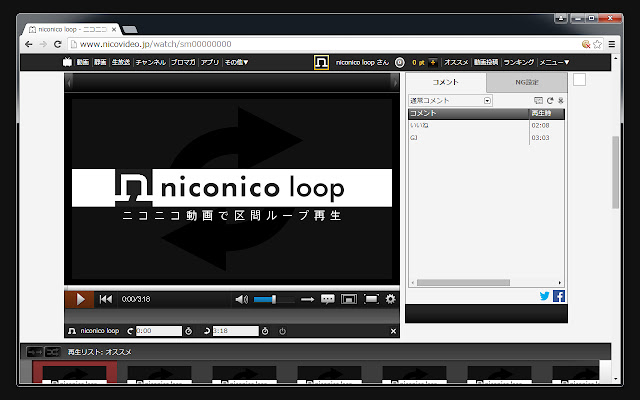Viewport: 640px width, 400px height.
Task: Click the niconico loop user avatar
Action: (x=321, y=62)
